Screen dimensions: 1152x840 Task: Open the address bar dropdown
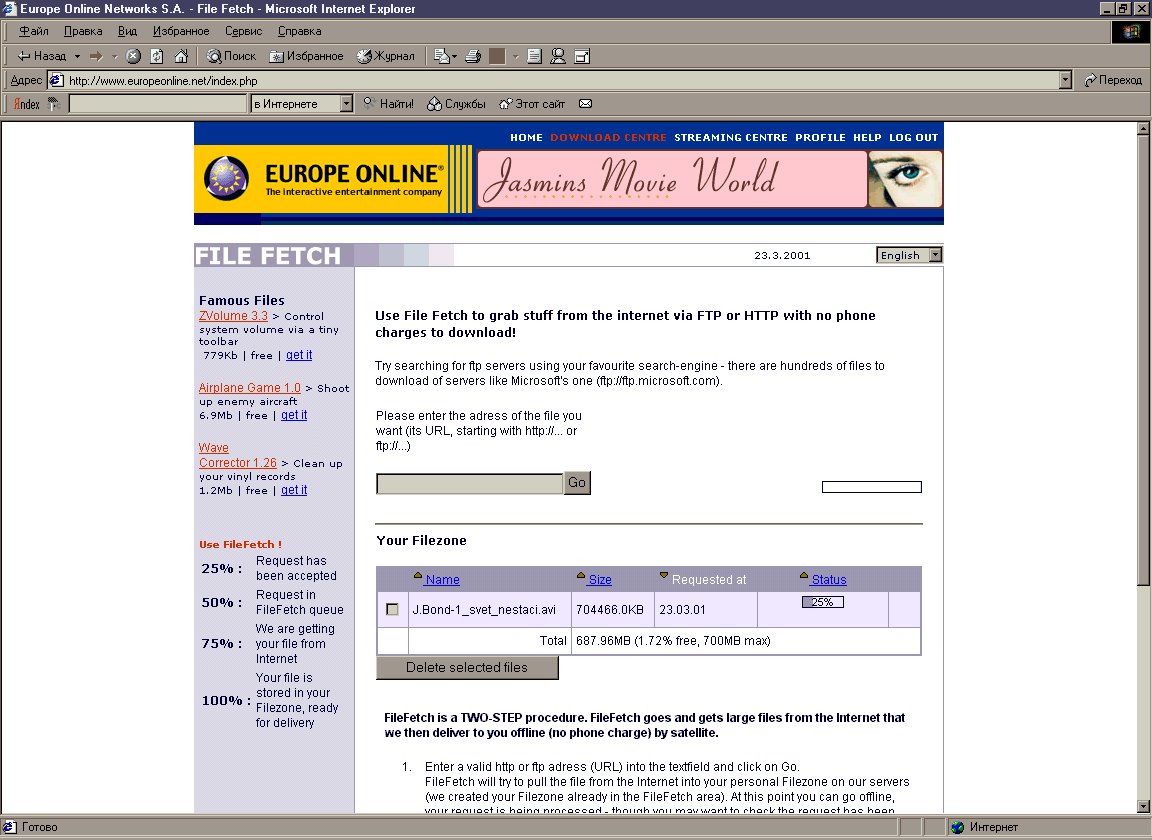(1065, 80)
